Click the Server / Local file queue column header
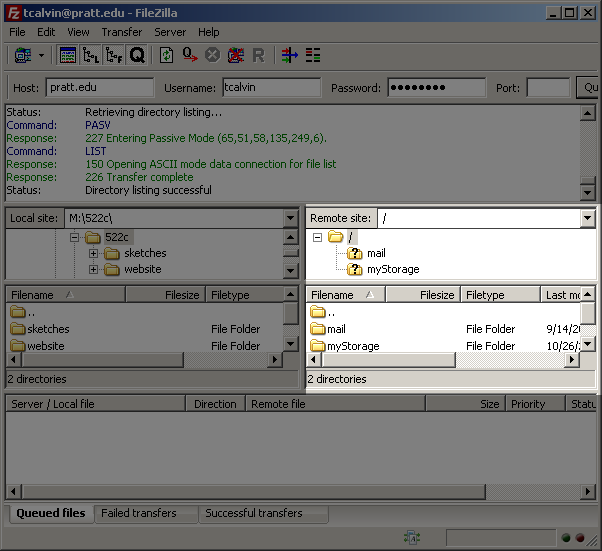The width and height of the screenshot is (602, 551). [95, 404]
